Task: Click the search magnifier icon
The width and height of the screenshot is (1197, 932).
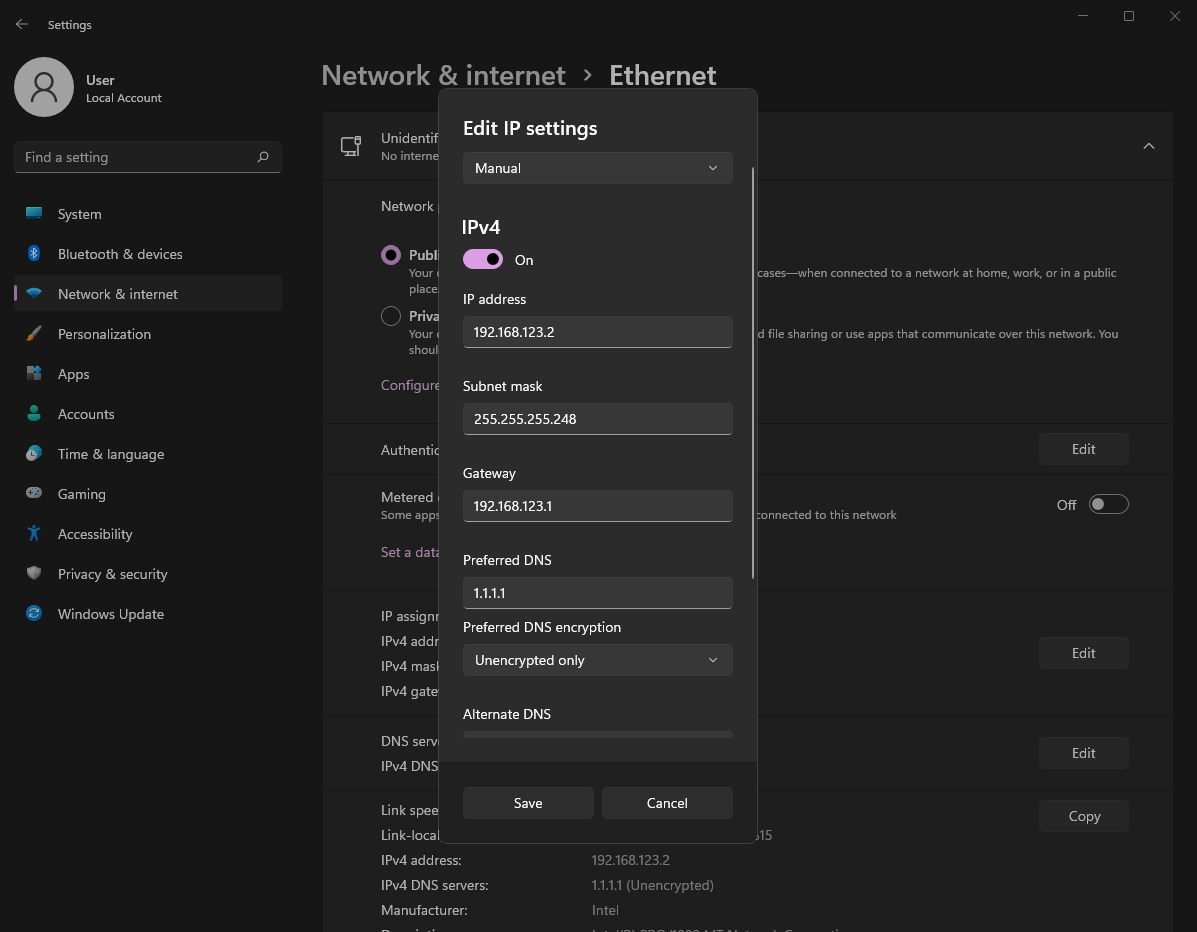Action: click(263, 157)
